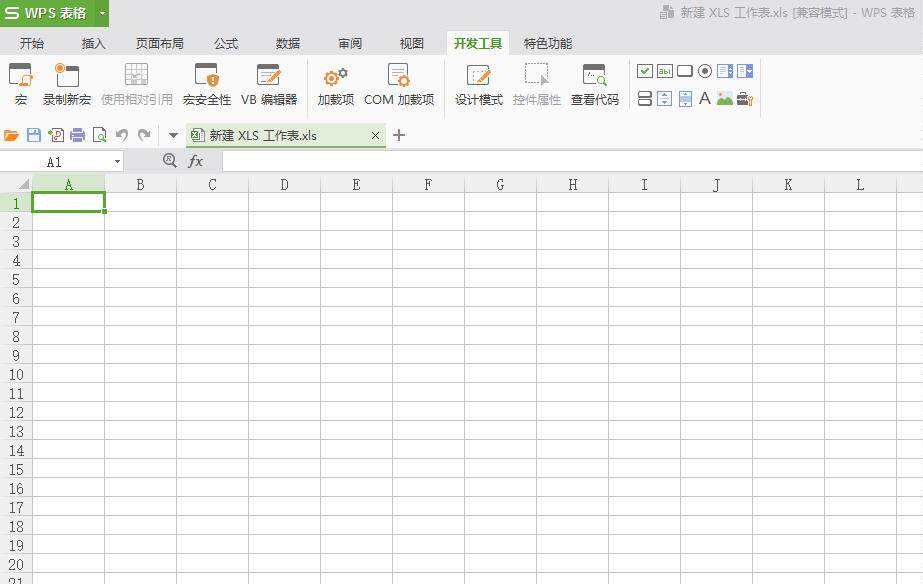
Task: Insert an image control
Action: pyautogui.click(x=725, y=99)
